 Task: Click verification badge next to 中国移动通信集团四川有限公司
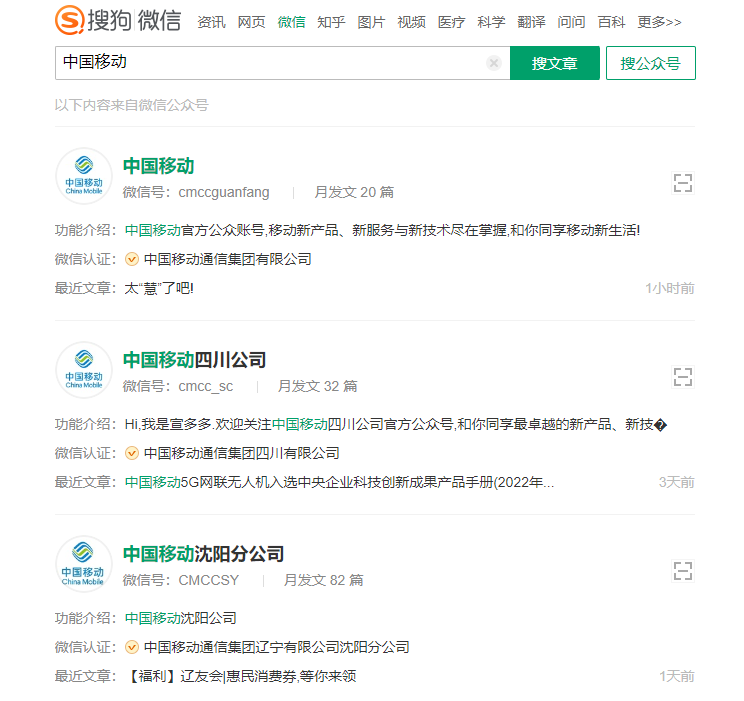pos(131,453)
